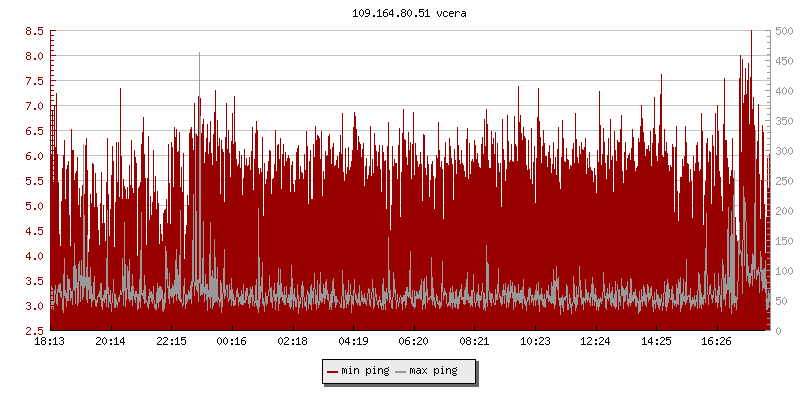800x400 pixels.
Task: Click the 12:24 time label on x-axis
Action: pyautogui.click(x=596, y=342)
